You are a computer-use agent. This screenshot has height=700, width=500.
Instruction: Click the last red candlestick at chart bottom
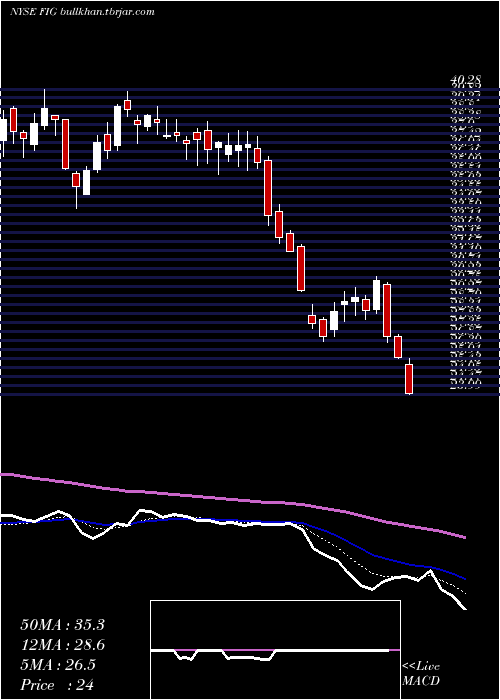tap(409, 379)
